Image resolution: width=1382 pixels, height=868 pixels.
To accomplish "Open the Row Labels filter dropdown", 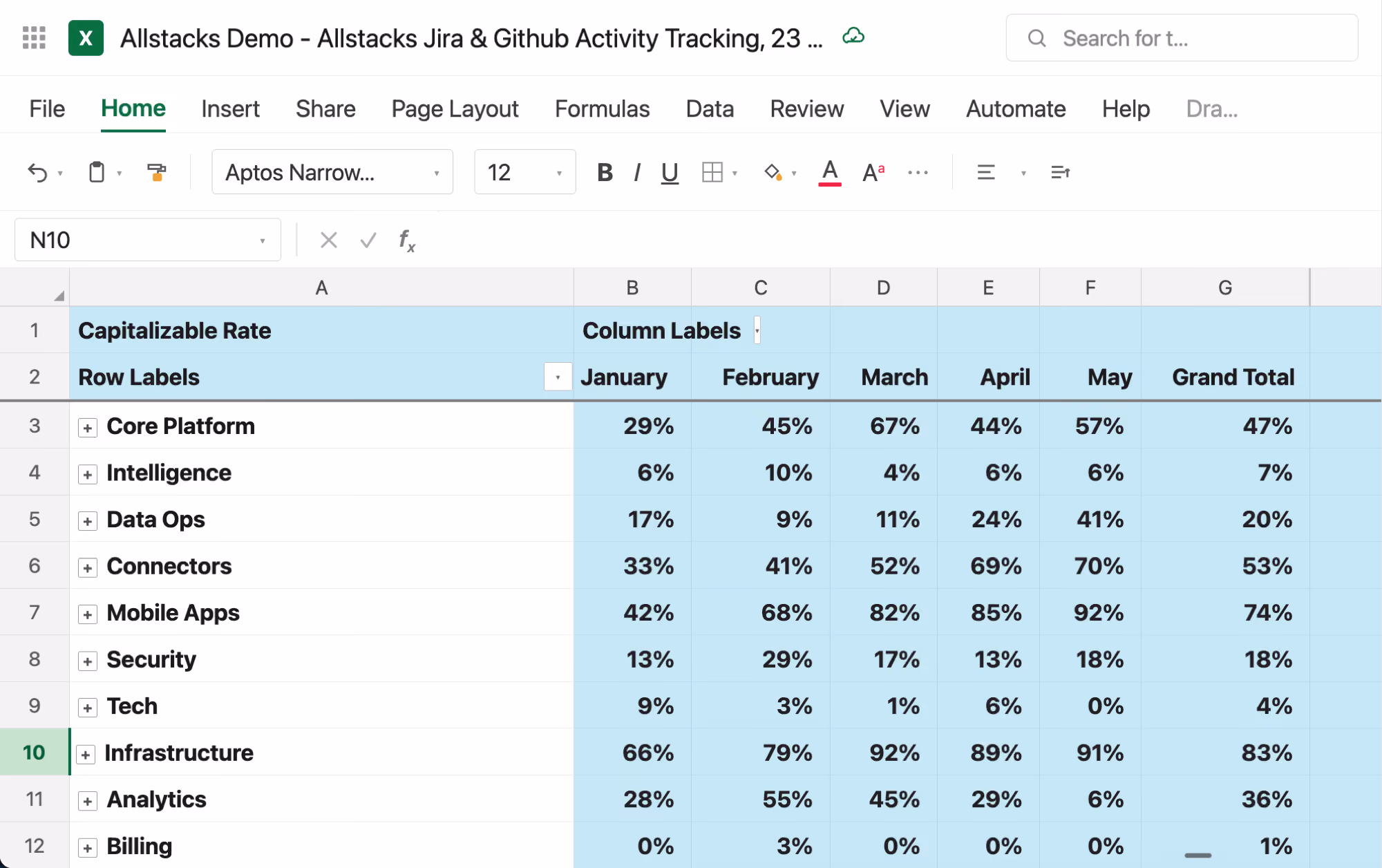I will pos(558,377).
